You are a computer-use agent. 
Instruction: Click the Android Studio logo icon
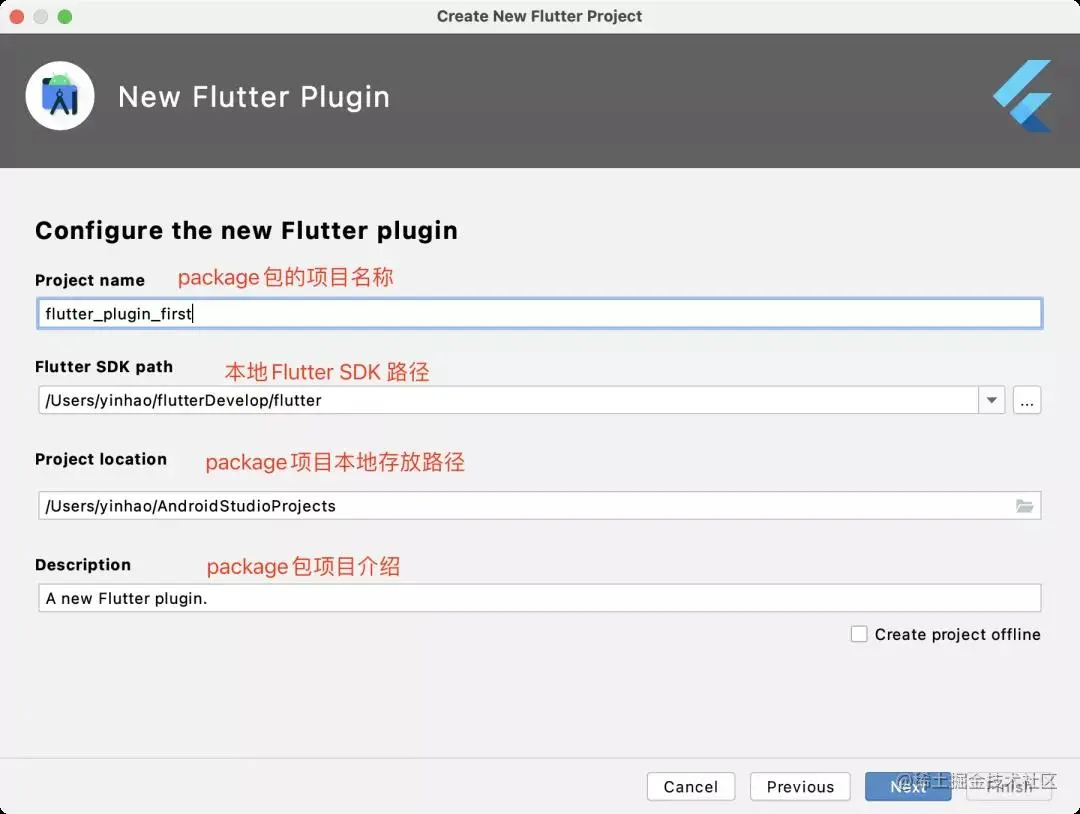(60, 96)
